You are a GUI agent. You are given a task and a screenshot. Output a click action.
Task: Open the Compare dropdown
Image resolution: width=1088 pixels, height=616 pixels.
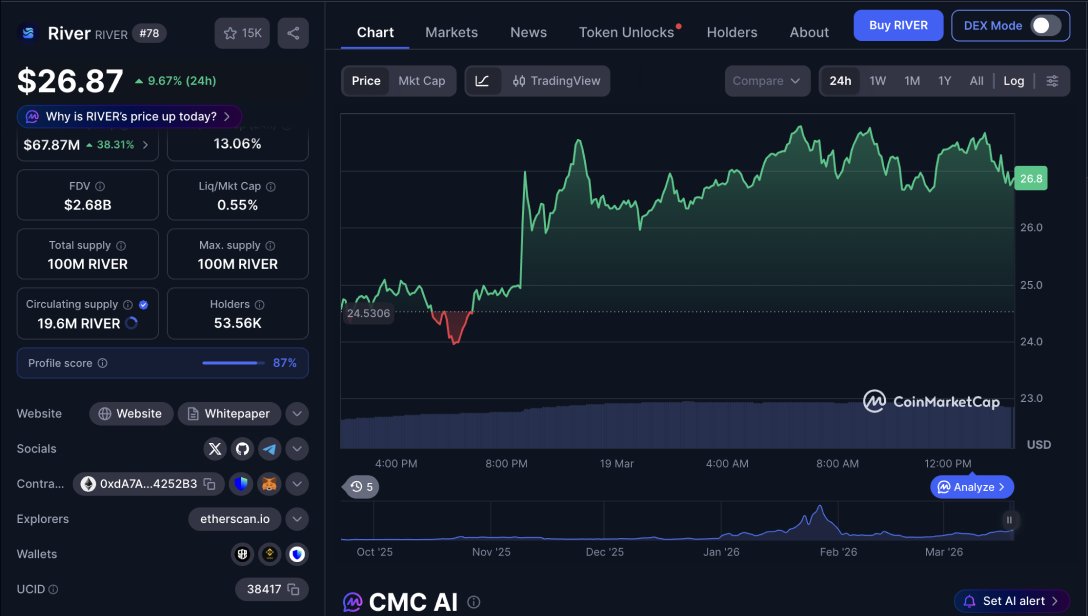tap(767, 80)
